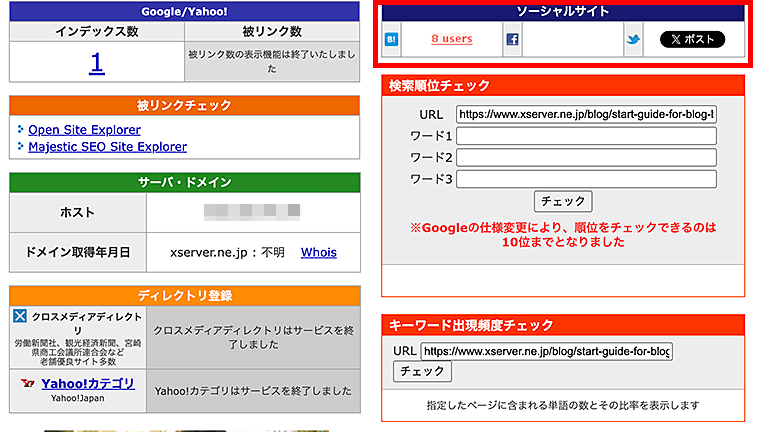Click the クロスメディアディレクトリ label
Image resolution: width=760 pixels, height=432 pixels.
[x=86, y=323]
